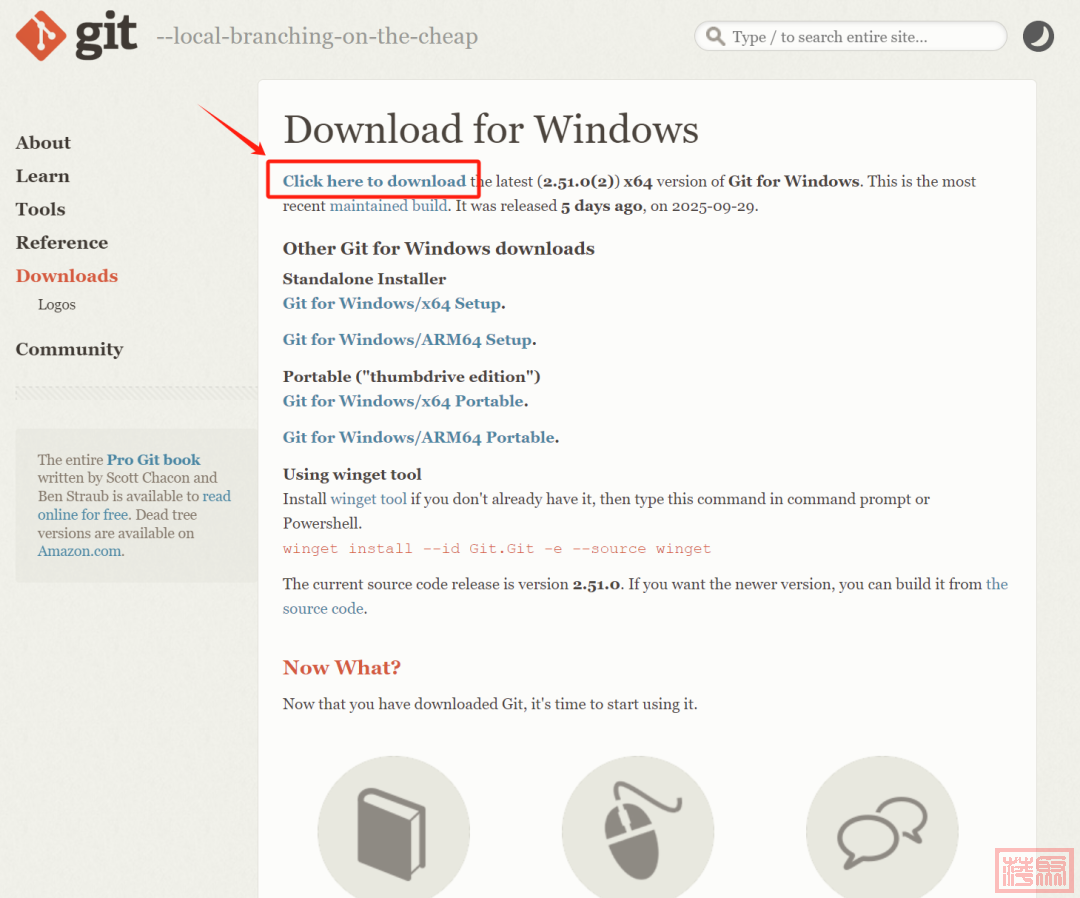Screen dimensions: 1080x898
Task: Download Git for Windows/ARM64 Setup
Action: pyautogui.click(x=407, y=340)
